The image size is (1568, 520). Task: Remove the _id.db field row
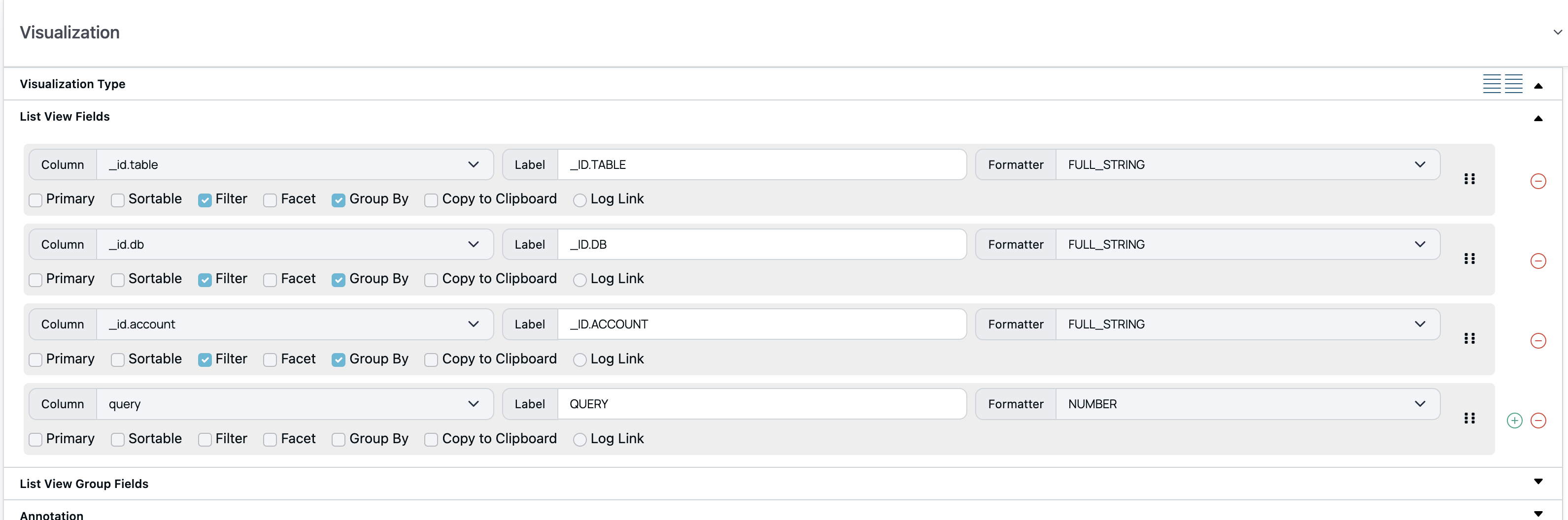(x=1537, y=261)
